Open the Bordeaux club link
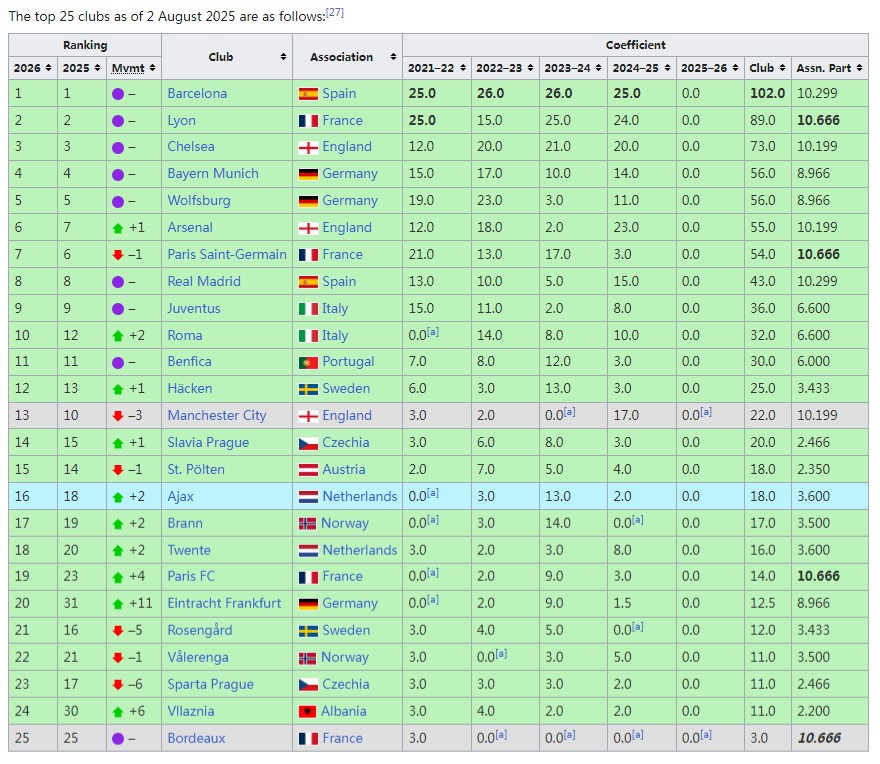880x764 pixels. pos(196,738)
